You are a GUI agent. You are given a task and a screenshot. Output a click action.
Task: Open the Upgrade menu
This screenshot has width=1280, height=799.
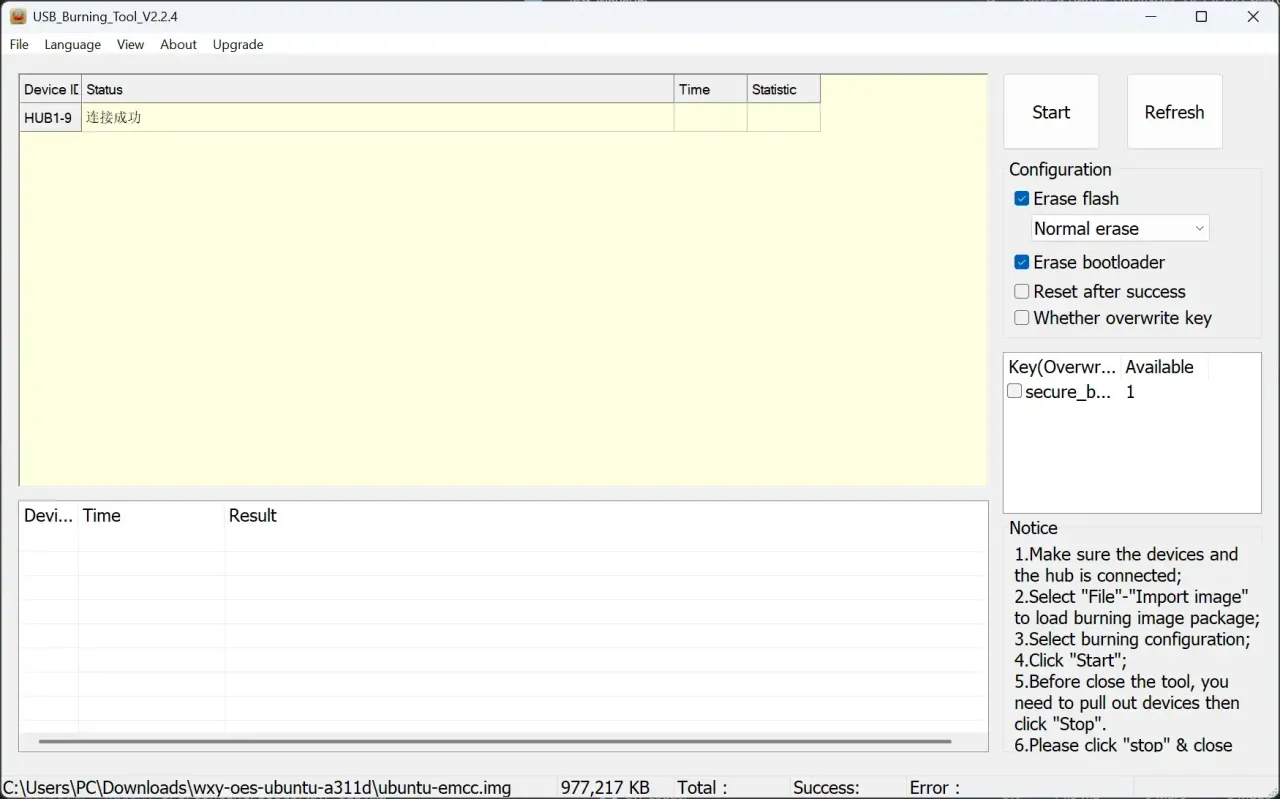coord(238,45)
